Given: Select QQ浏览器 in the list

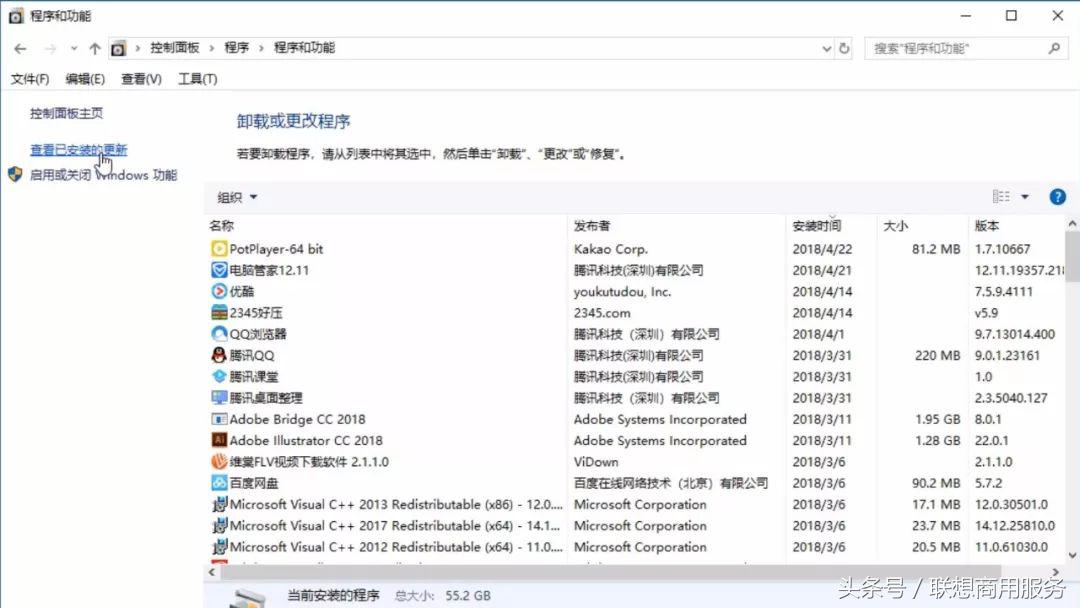Looking at the screenshot, I should [x=246, y=334].
